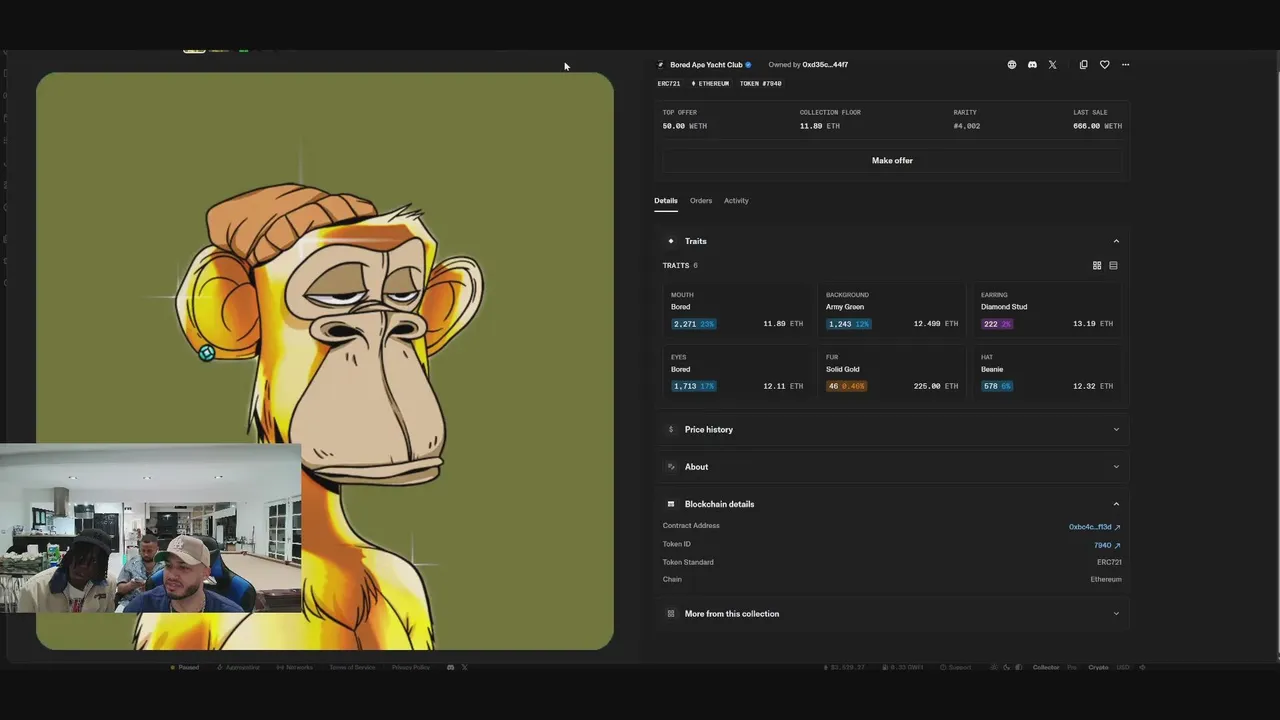Expand the Price history section

pyautogui.click(x=892, y=430)
